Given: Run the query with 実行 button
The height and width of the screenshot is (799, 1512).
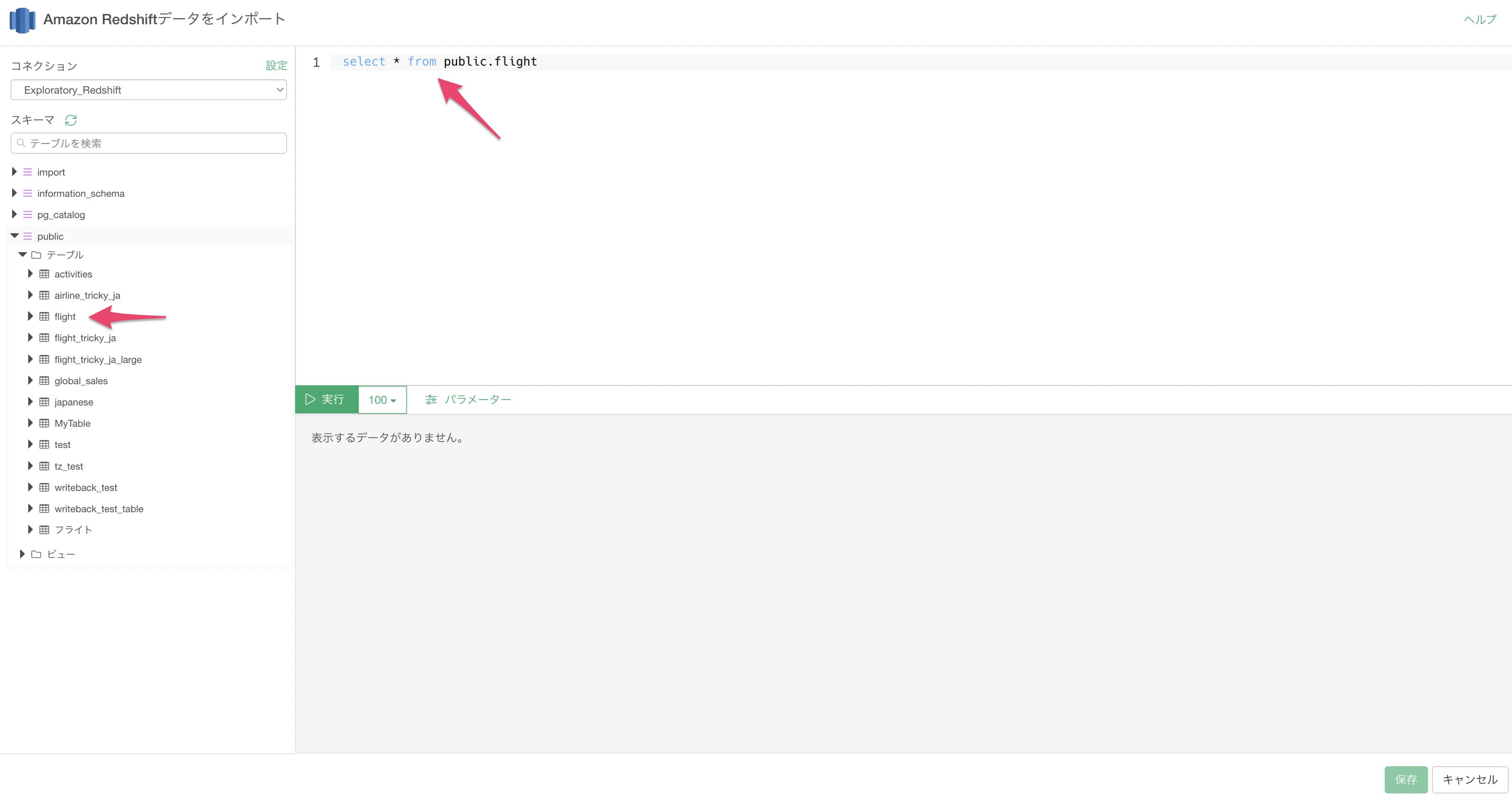Looking at the screenshot, I should coord(326,400).
